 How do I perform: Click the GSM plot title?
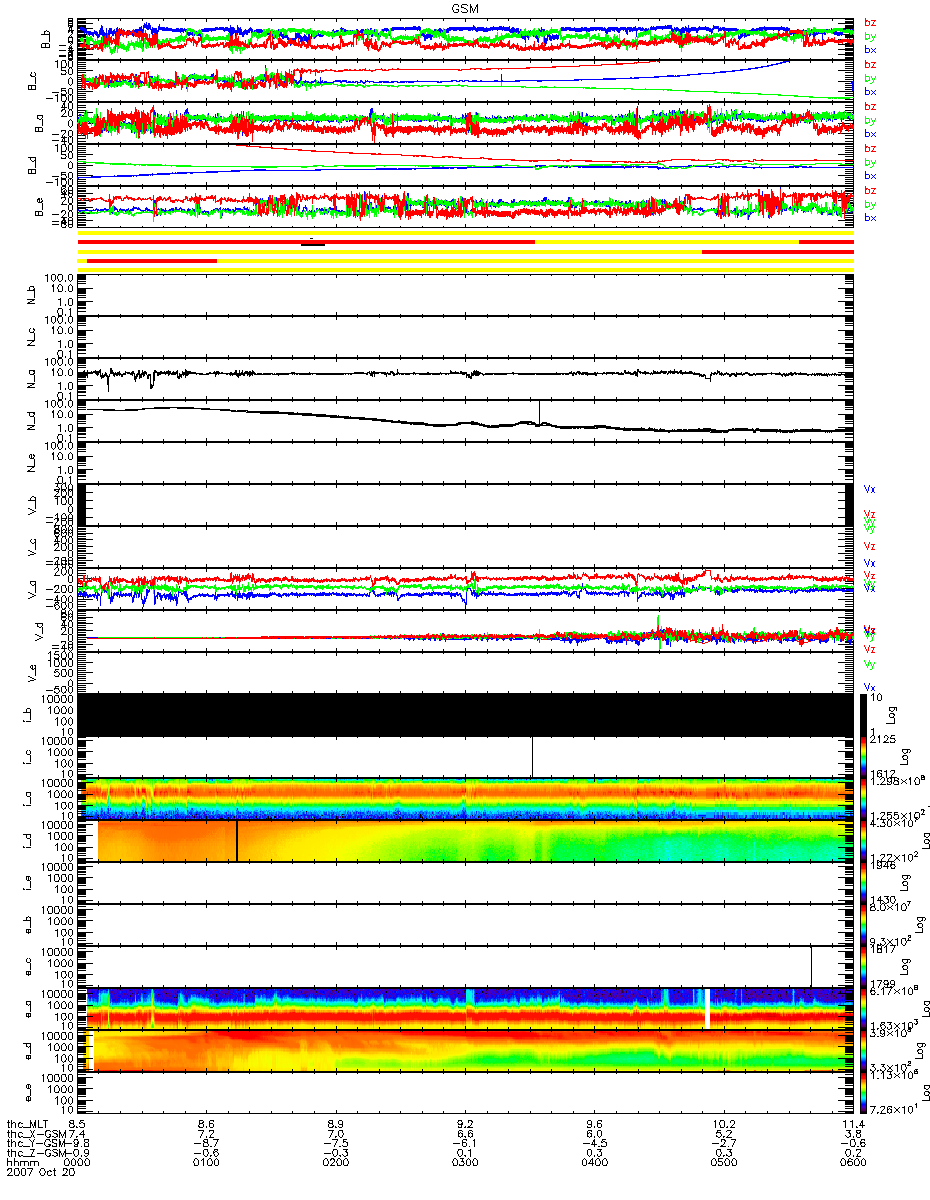[x=465, y=8]
